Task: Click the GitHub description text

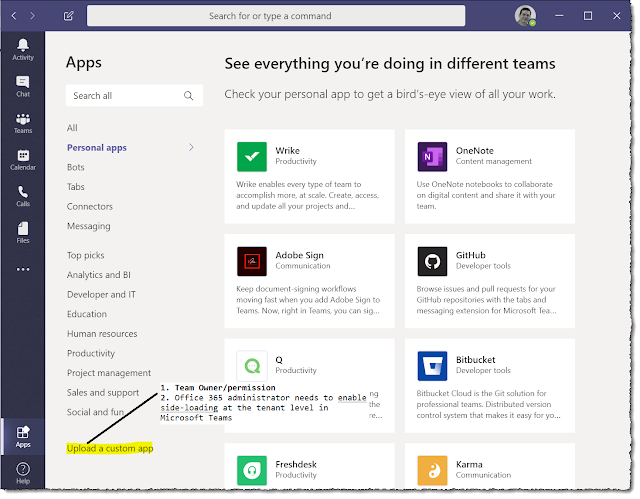Action: pos(486,300)
